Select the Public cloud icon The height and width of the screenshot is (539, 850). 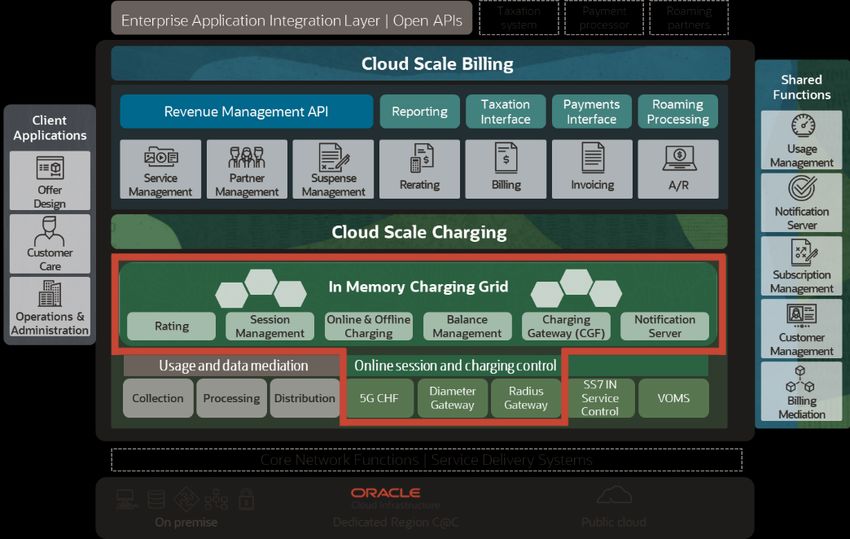(614, 495)
